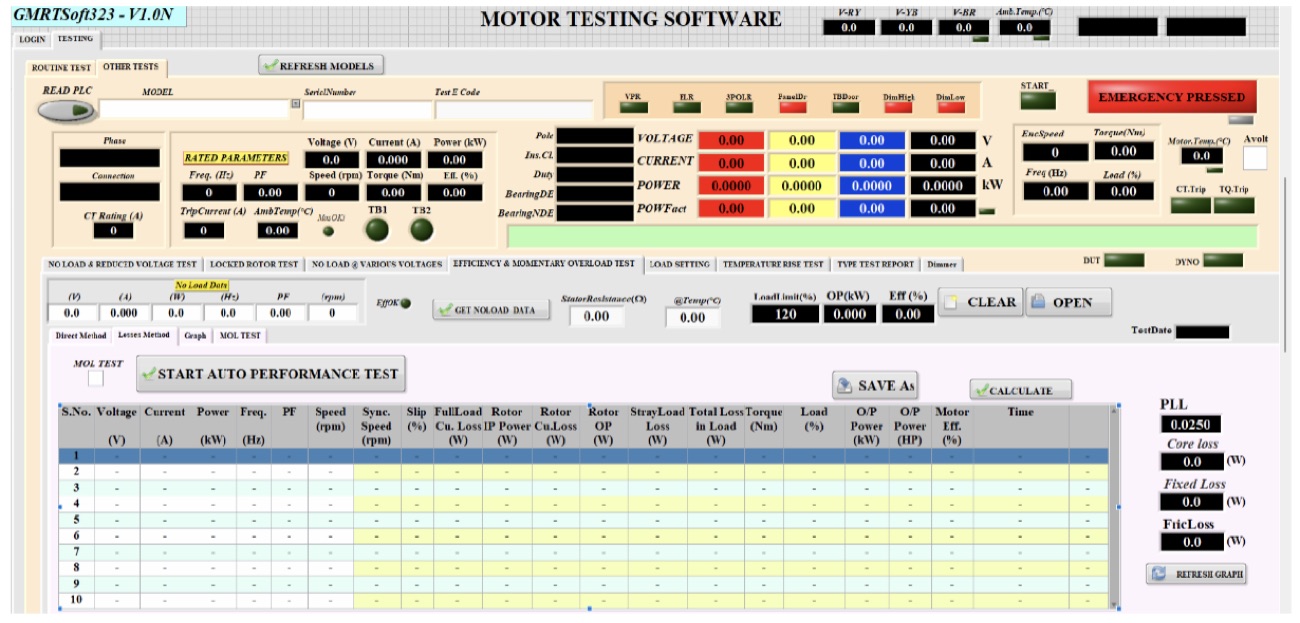This screenshot has height=623, width=1300.
Task: Click the PanelDr red indicator
Action: point(792,107)
